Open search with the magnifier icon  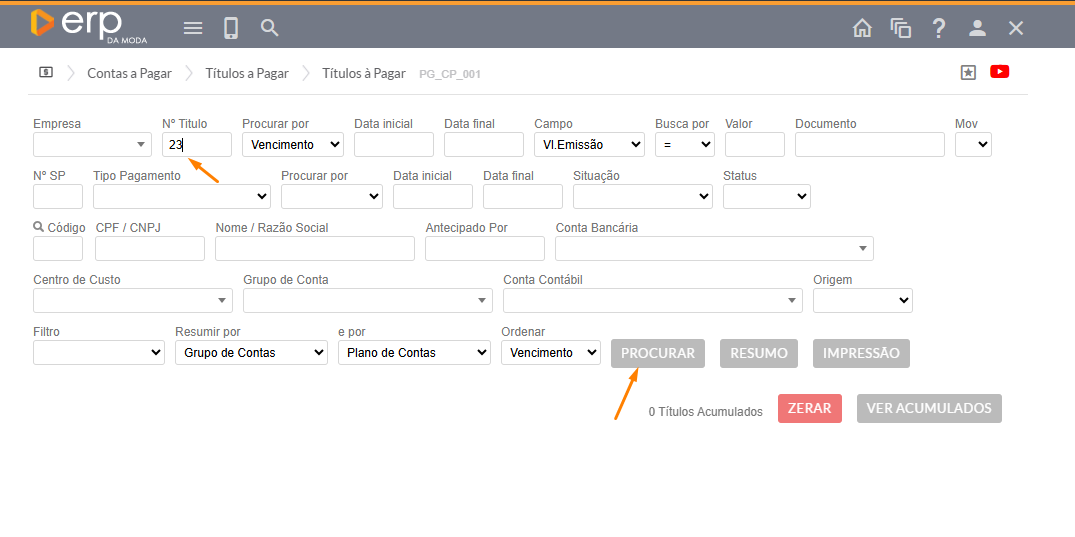point(269,28)
